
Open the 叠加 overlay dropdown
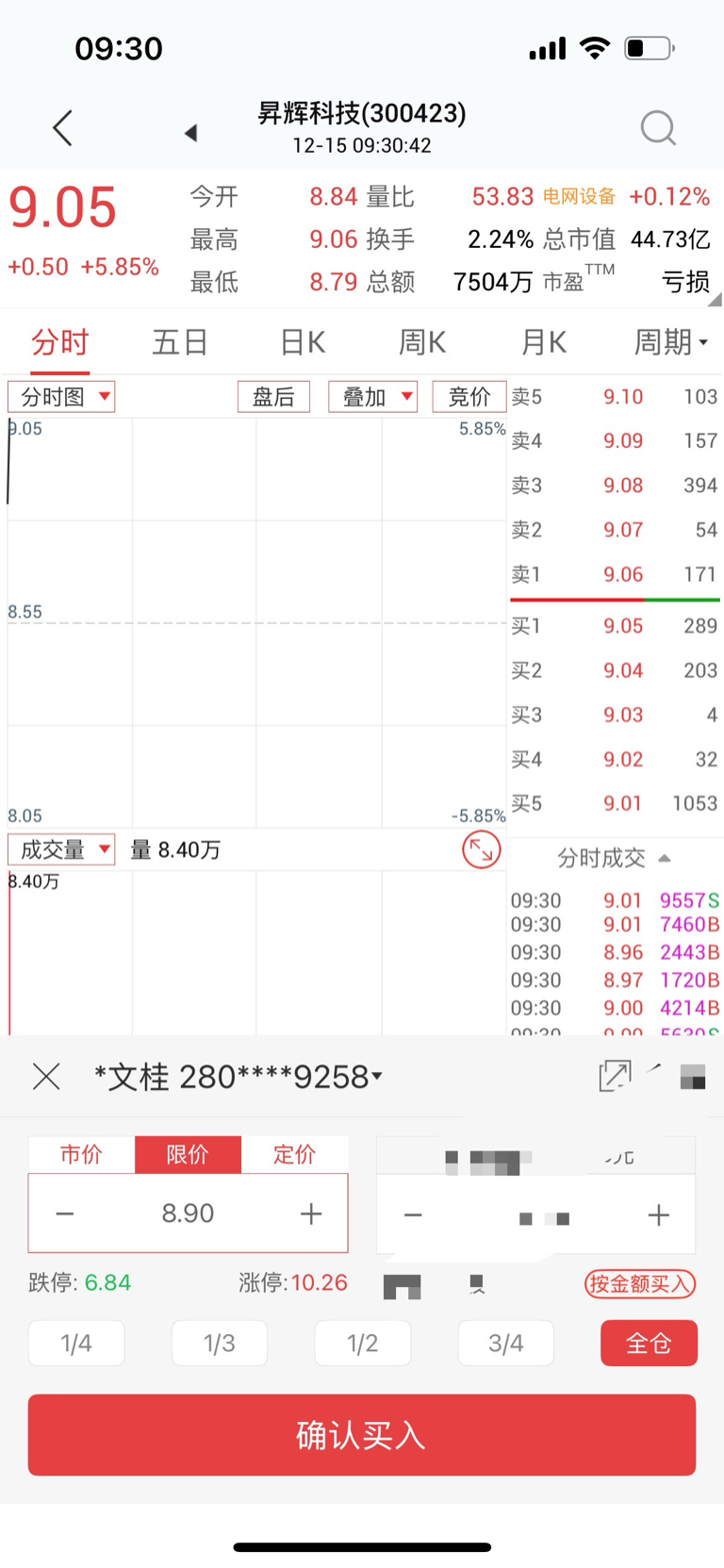coord(373,397)
